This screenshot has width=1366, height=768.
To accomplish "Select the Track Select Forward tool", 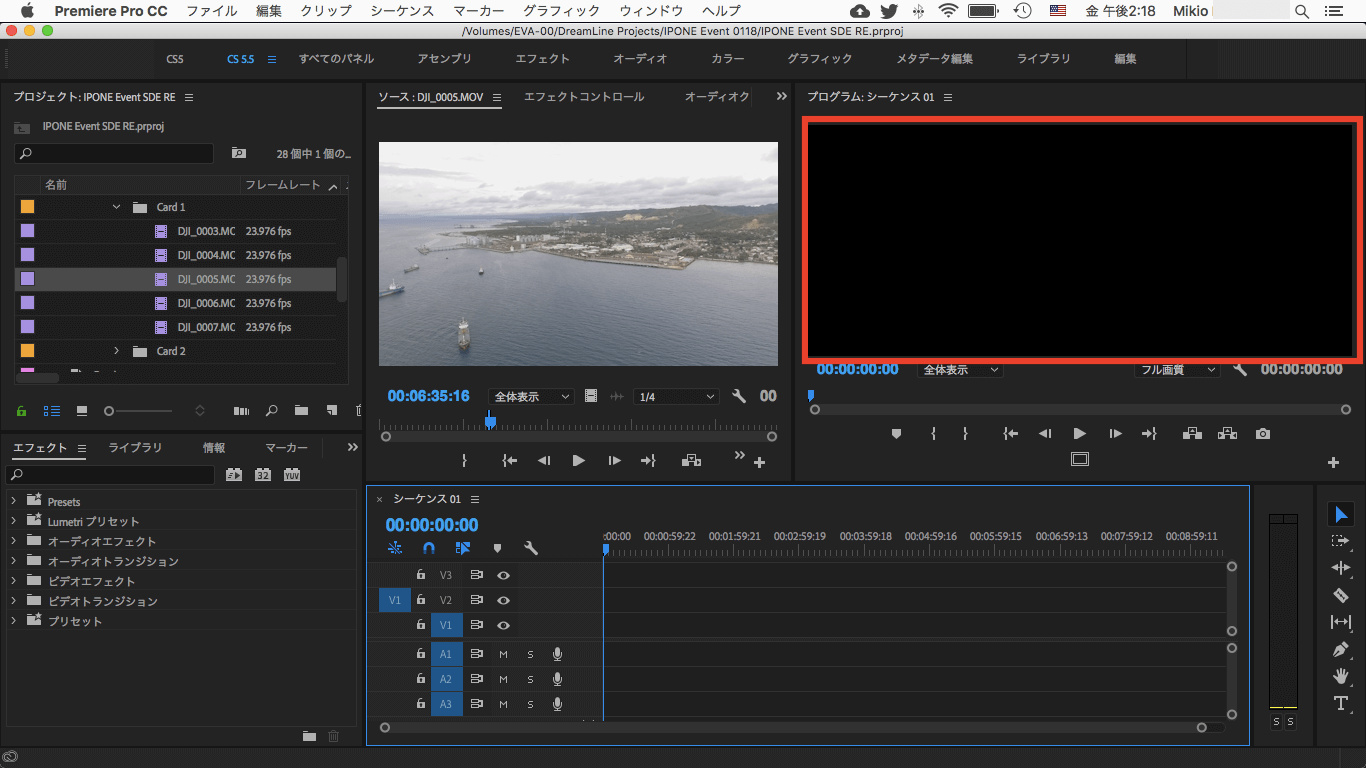I will [x=1341, y=541].
